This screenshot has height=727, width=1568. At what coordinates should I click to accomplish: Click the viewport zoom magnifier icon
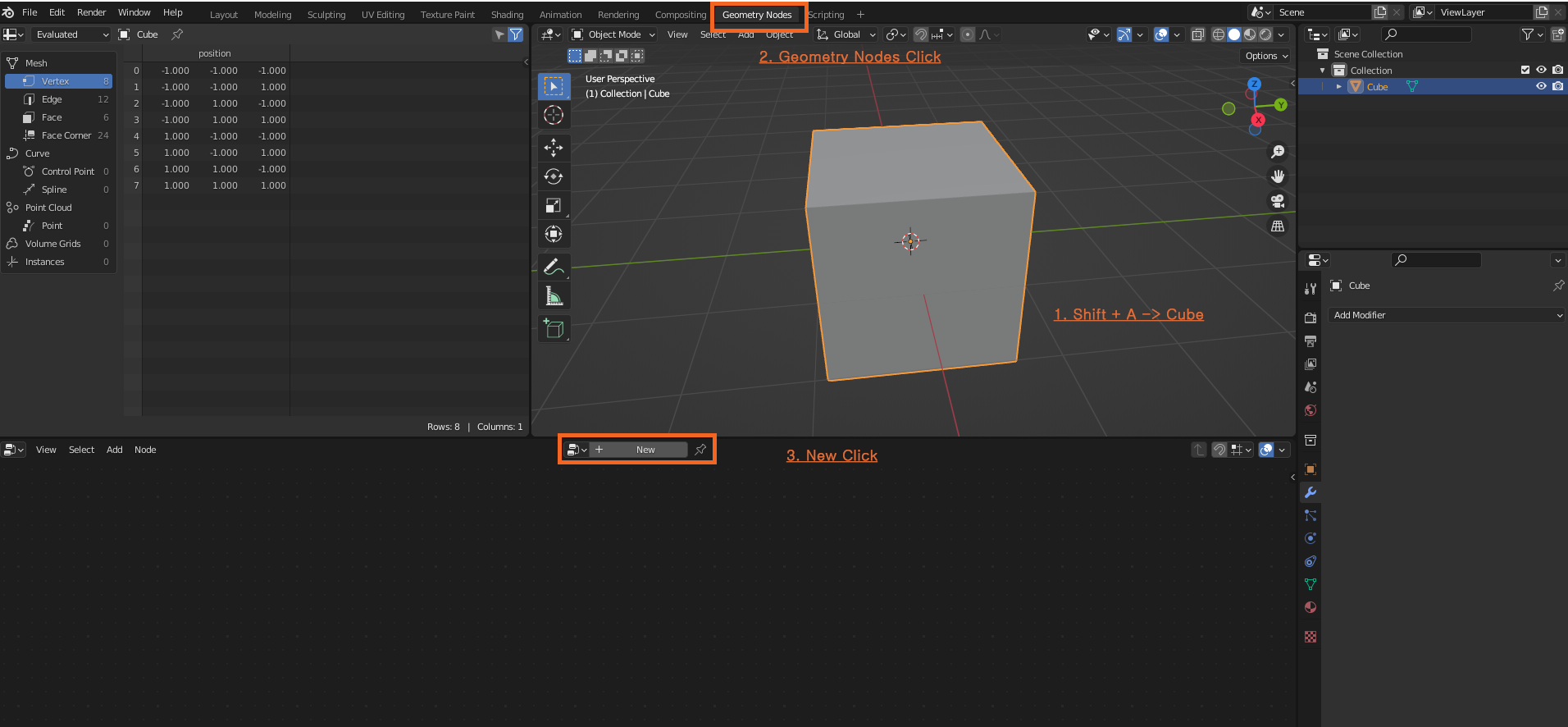[1278, 152]
